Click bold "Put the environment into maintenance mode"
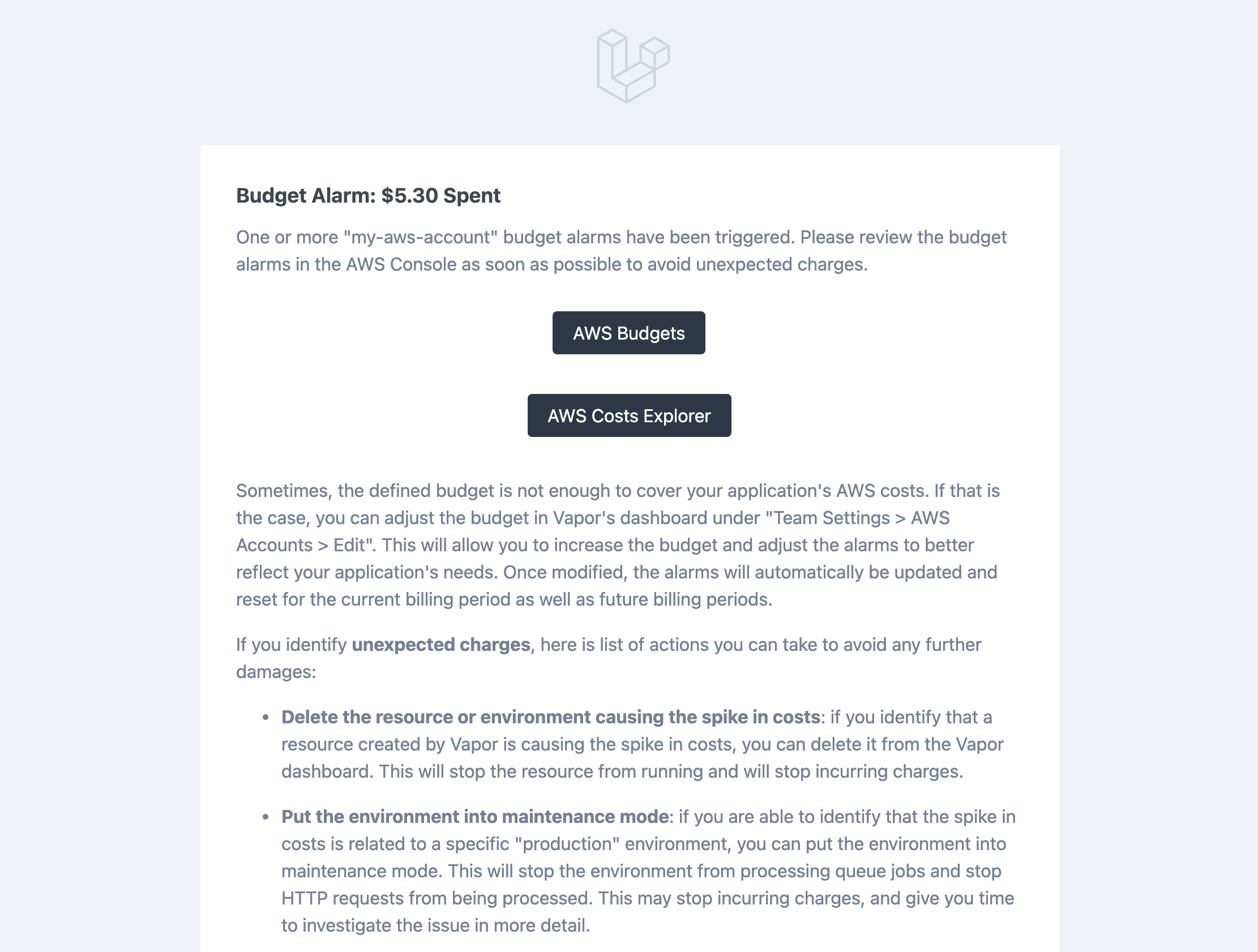The image size is (1258, 952). 475,817
